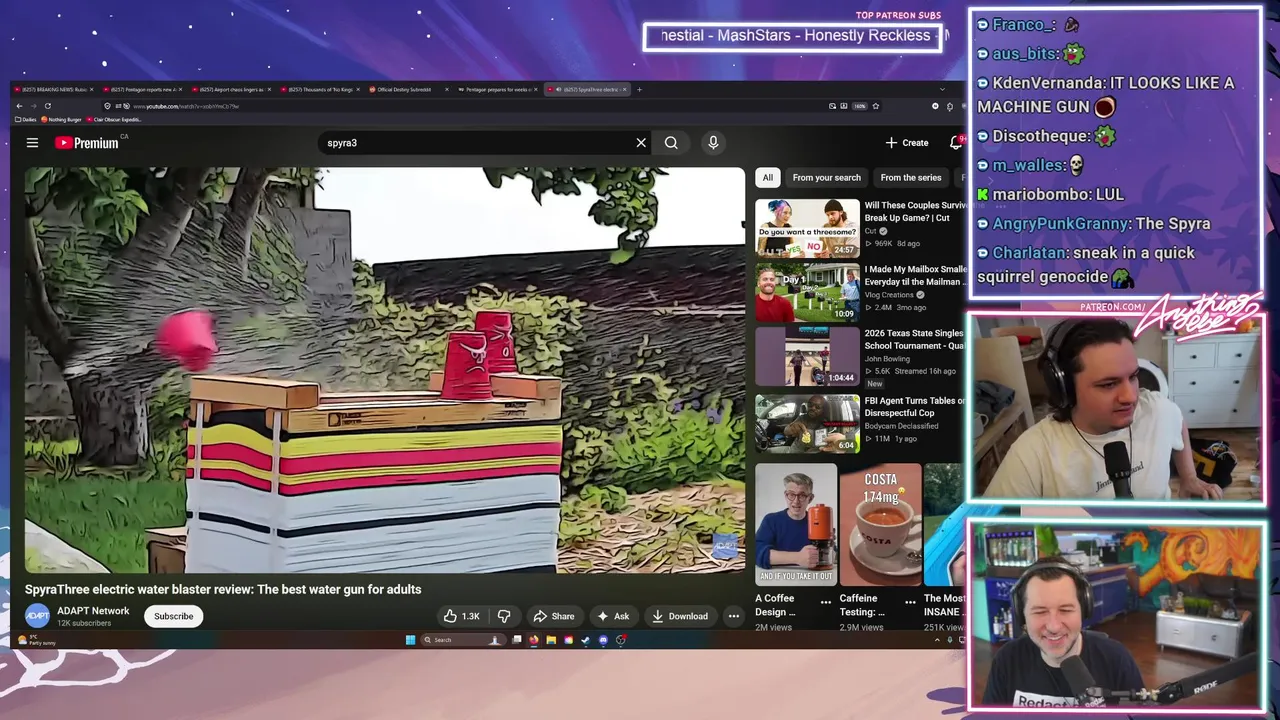List all tabs dropdown arrow
The width and height of the screenshot is (1280, 720).
pos(942,90)
